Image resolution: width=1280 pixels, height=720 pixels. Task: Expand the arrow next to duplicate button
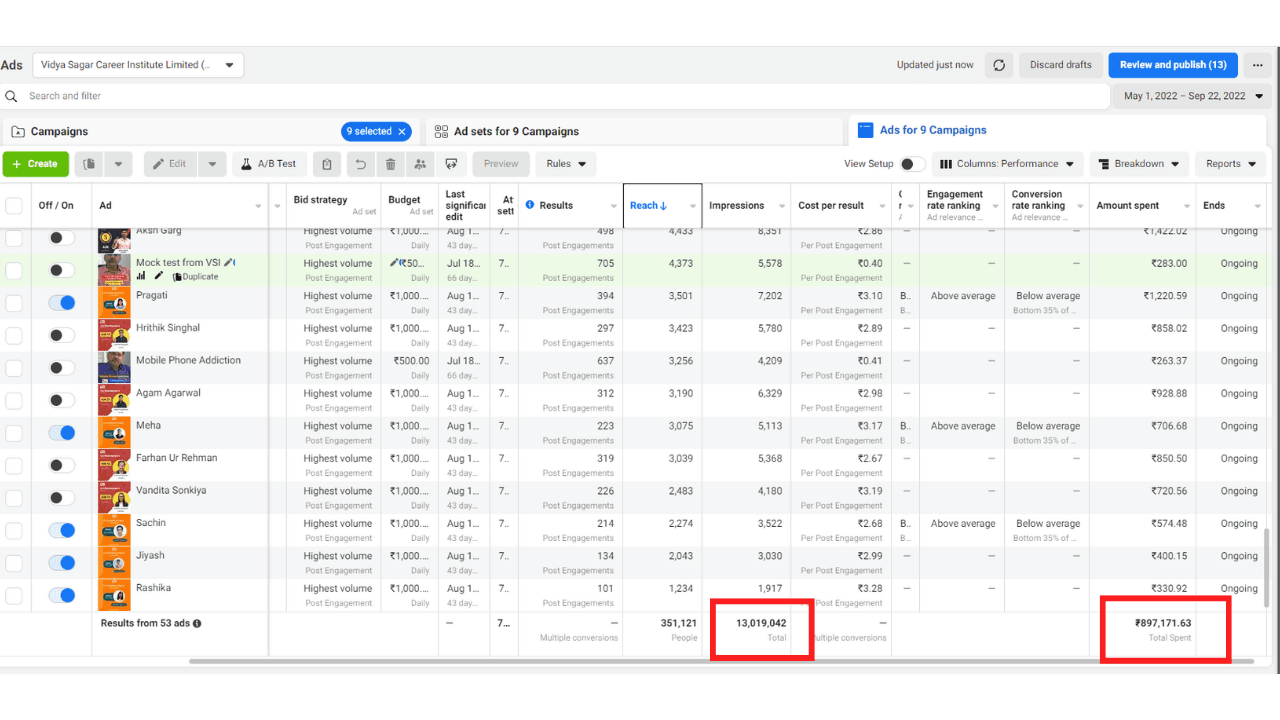coord(118,164)
